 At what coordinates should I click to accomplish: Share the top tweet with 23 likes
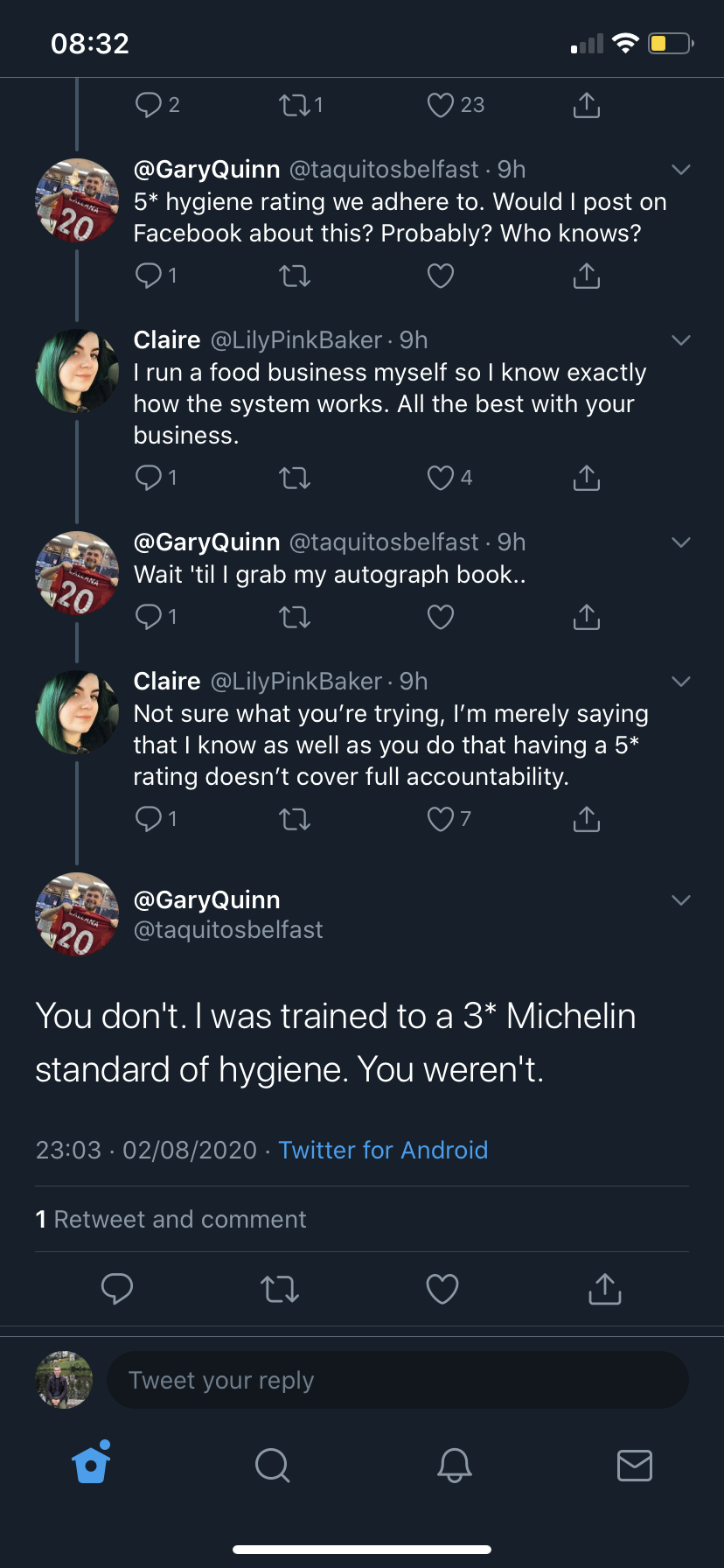click(586, 105)
